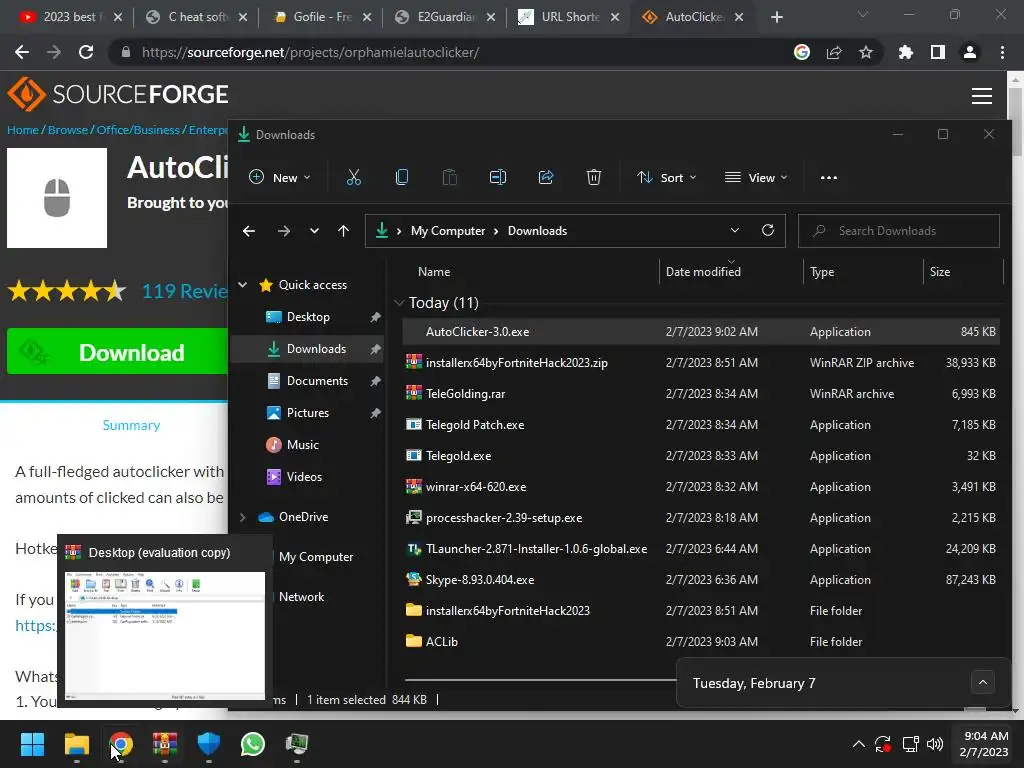This screenshot has height=768, width=1024.
Task: Click the Delete trash icon in Explorer toolbar
Action: pyautogui.click(x=594, y=177)
